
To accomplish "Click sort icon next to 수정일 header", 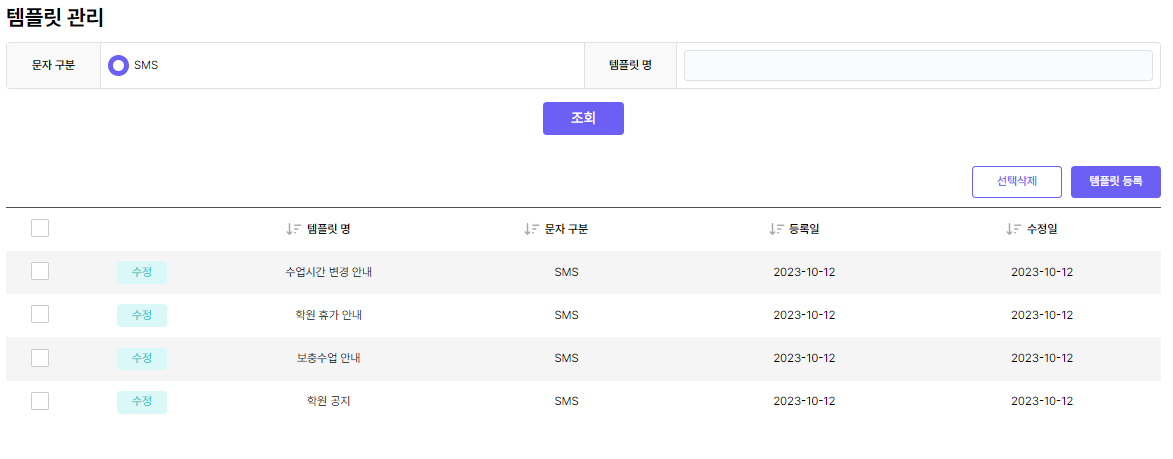I will [1013, 229].
